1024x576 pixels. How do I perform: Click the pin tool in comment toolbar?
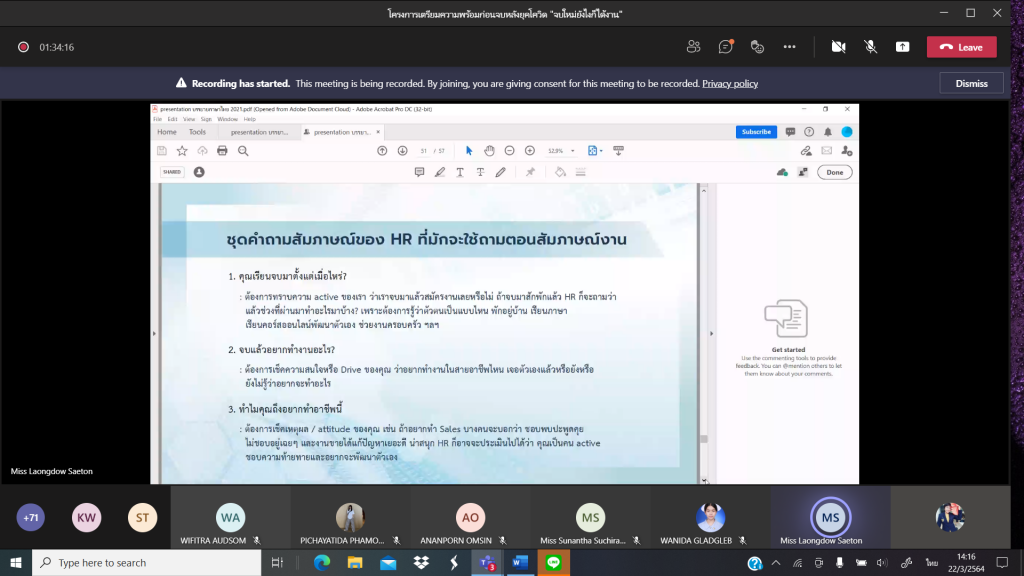click(x=530, y=172)
